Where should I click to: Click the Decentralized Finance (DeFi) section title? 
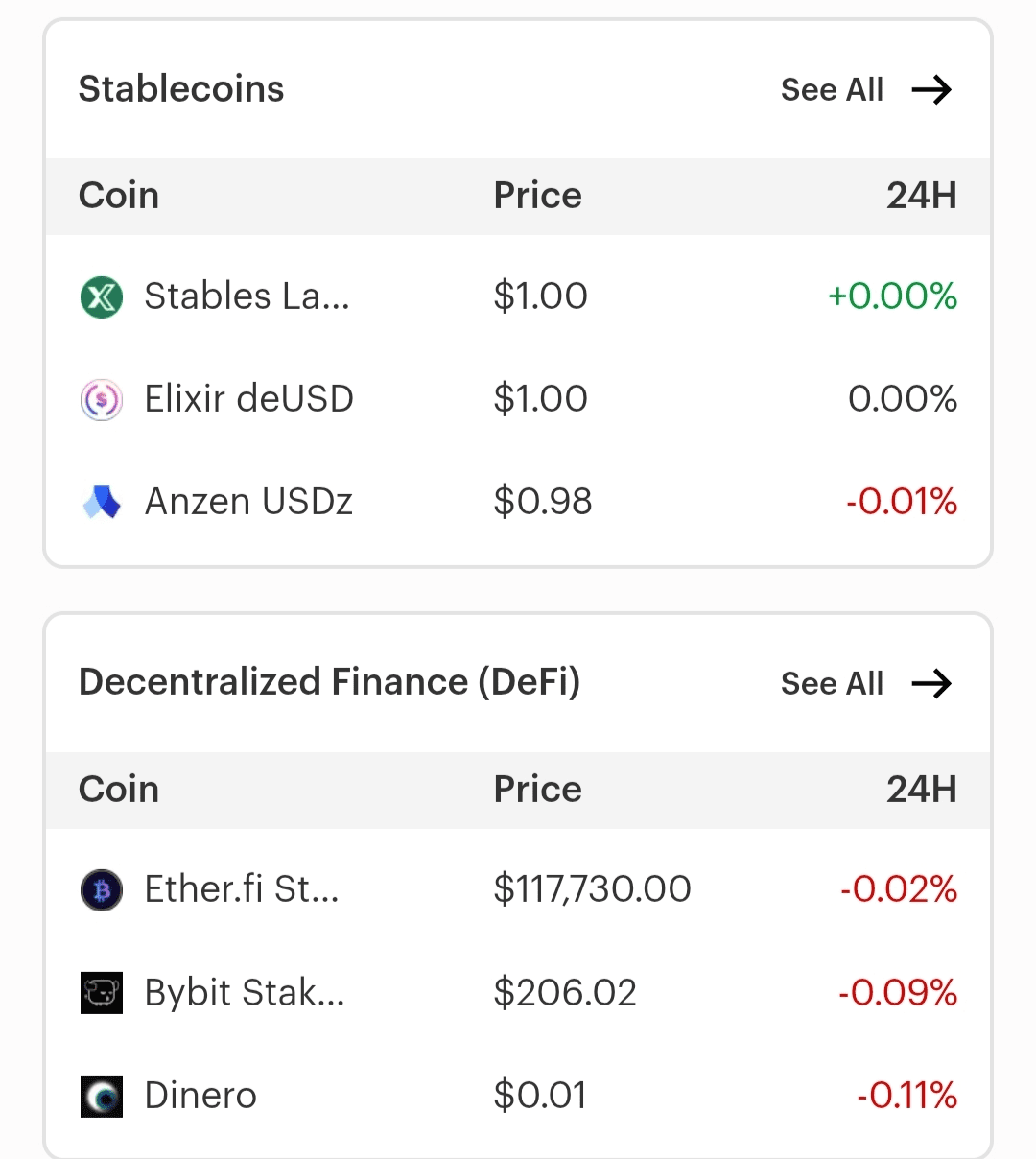[x=329, y=682]
